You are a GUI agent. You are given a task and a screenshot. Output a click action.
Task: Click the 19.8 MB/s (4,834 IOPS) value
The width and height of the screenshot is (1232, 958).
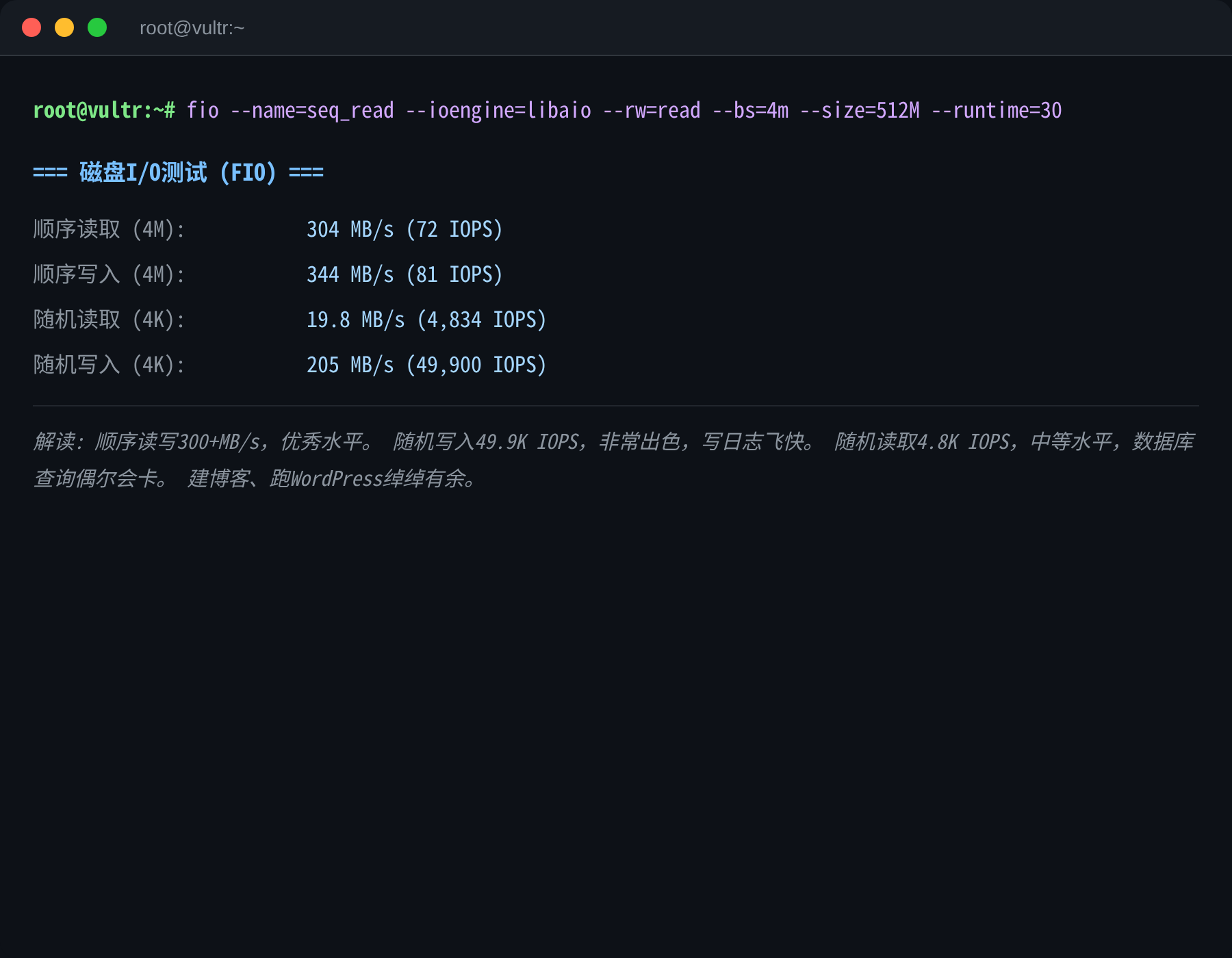click(426, 320)
